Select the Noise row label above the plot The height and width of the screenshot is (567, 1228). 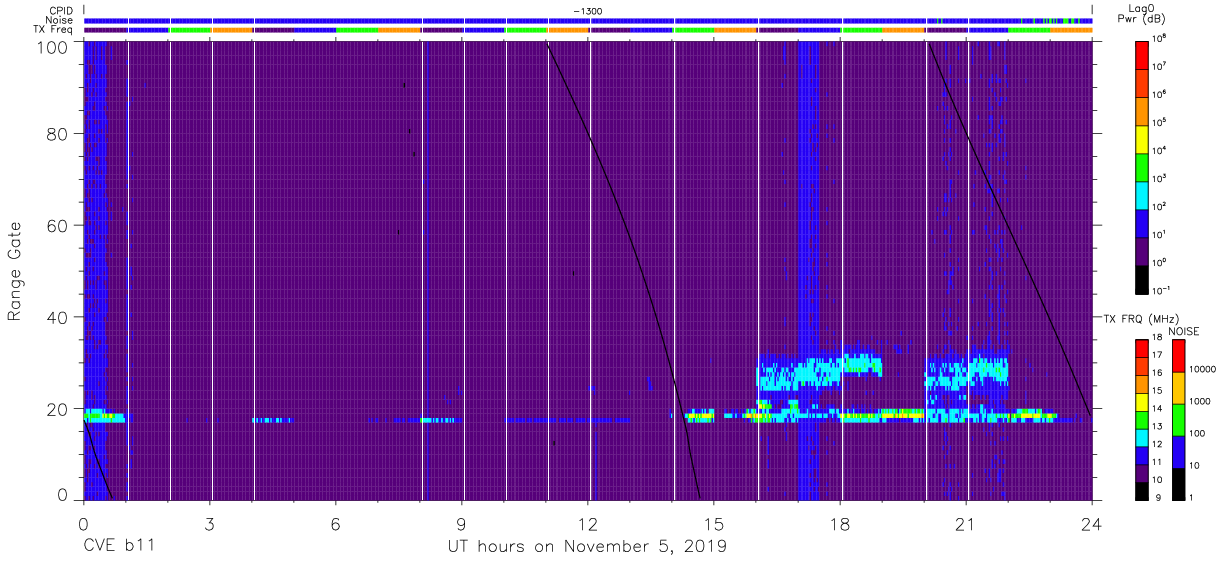61,20
